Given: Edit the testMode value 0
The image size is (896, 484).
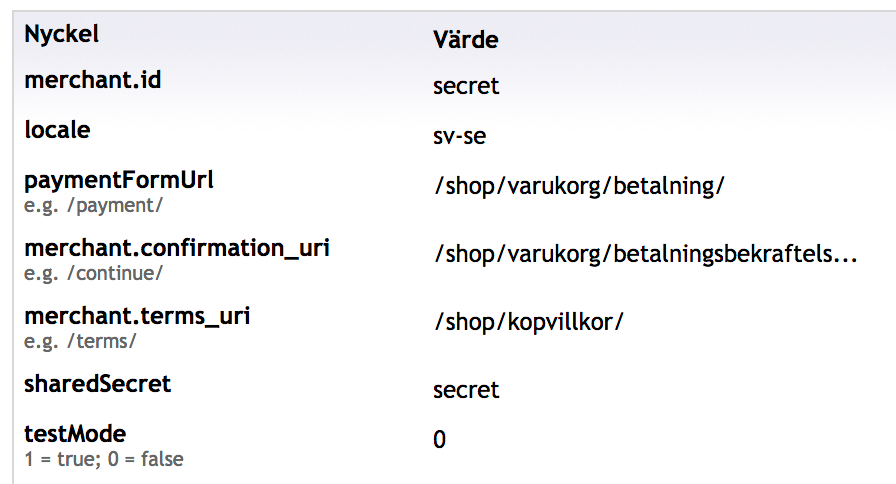Looking at the screenshot, I should click(x=439, y=439).
